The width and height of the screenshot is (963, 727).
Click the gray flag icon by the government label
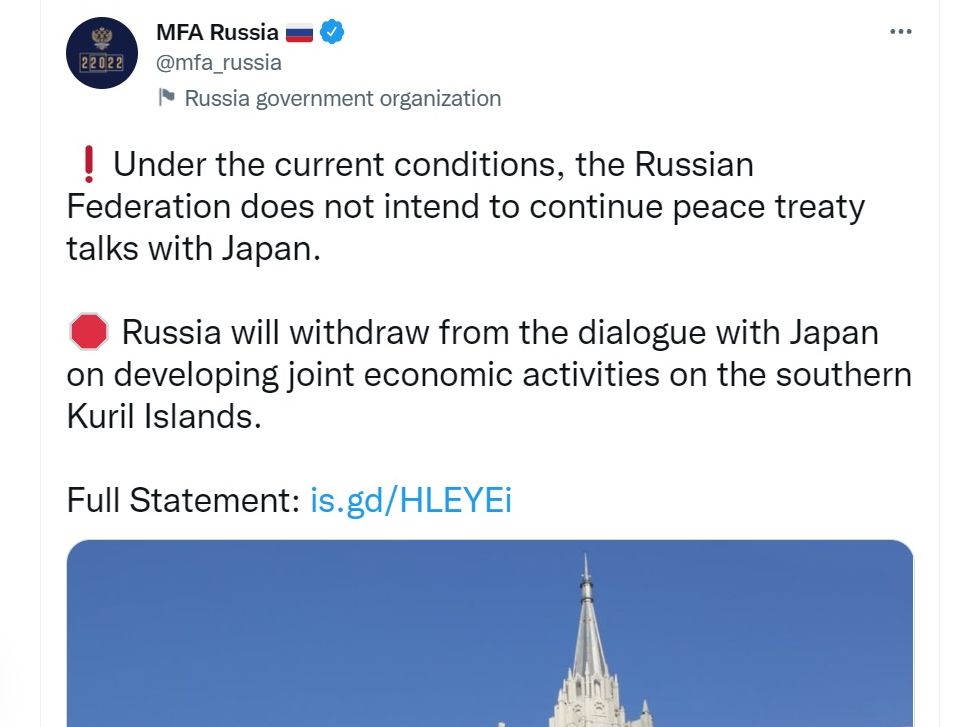click(167, 97)
